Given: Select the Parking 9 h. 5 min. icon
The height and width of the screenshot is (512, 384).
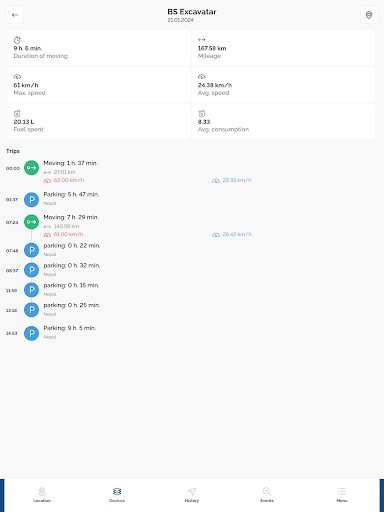Looking at the screenshot, I should 31,333.
